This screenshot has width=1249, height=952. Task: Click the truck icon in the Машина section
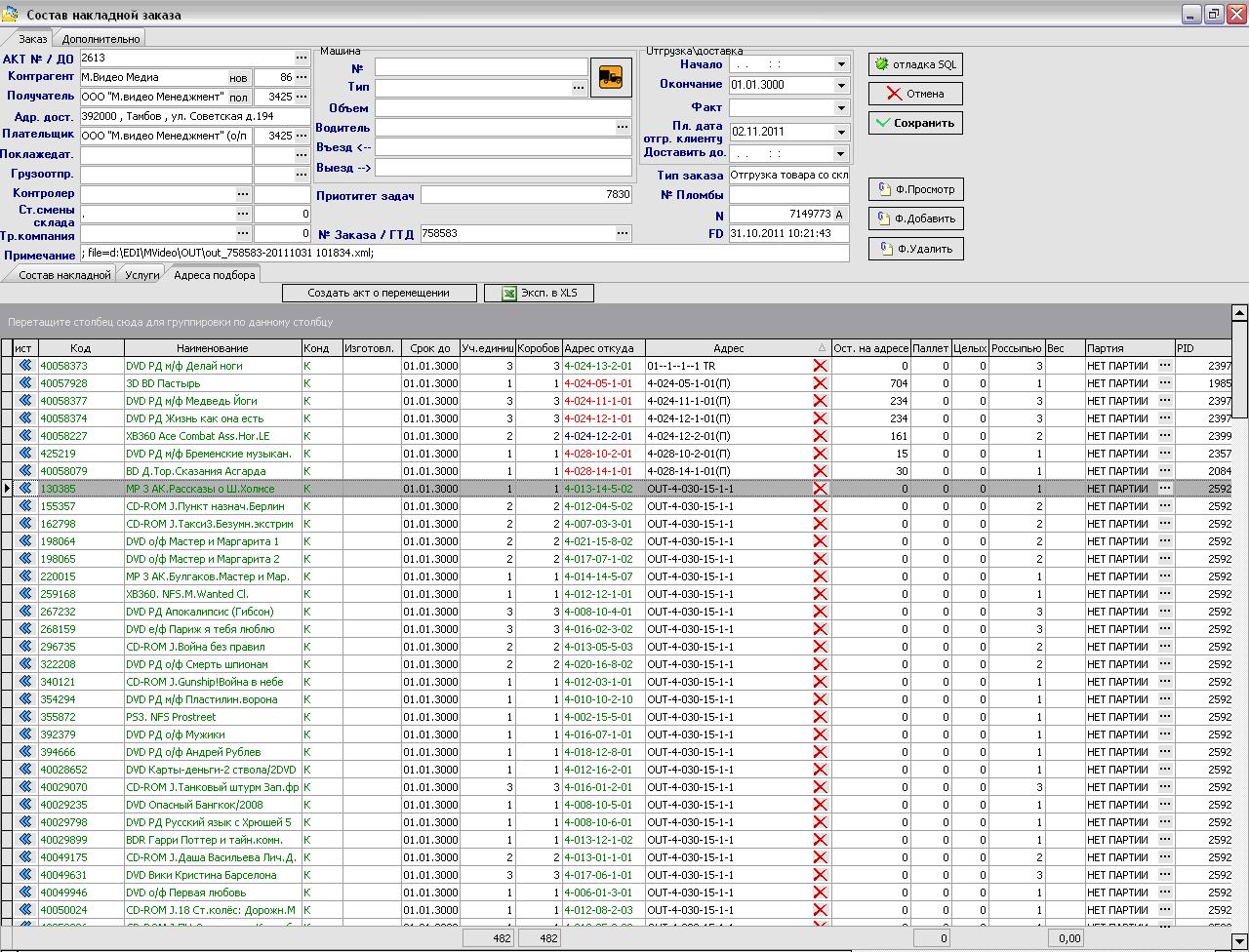611,77
